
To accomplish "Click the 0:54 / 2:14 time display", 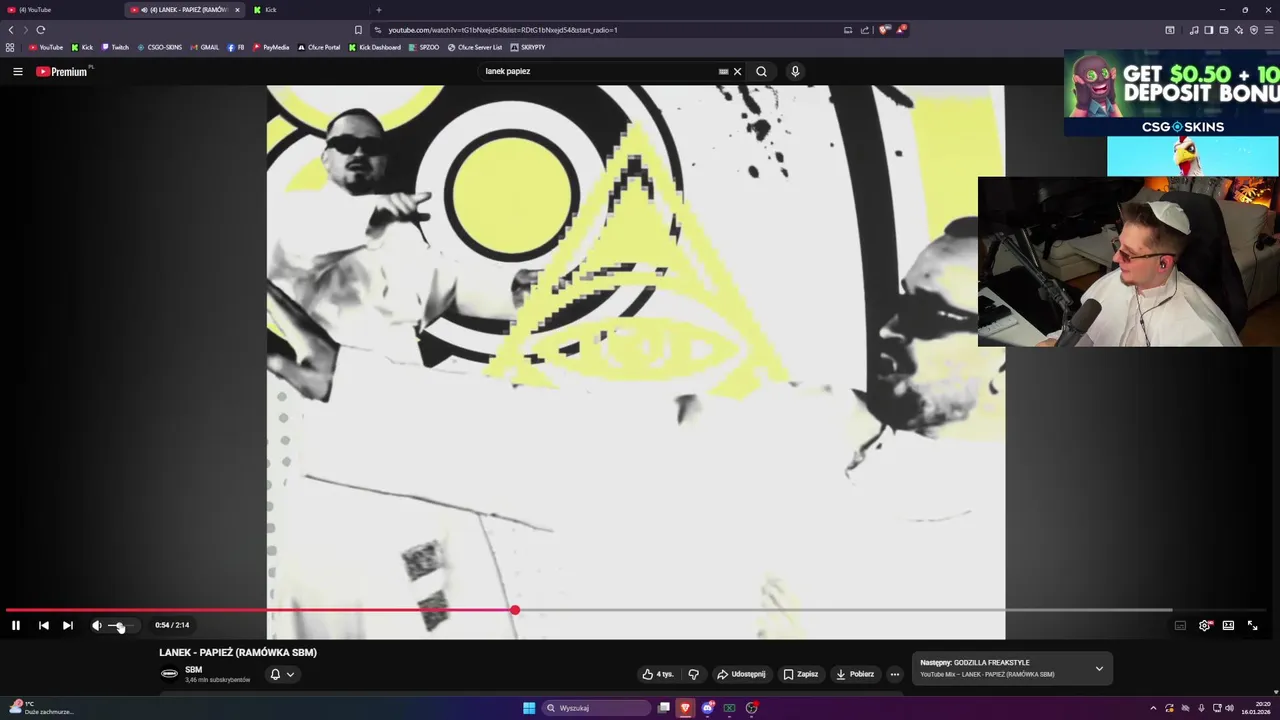I will point(172,625).
